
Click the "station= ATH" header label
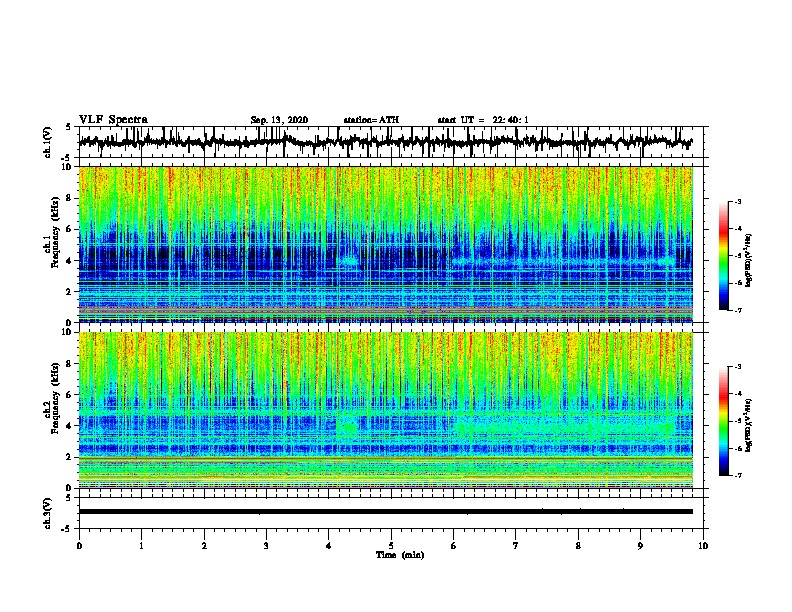[x=371, y=120]
